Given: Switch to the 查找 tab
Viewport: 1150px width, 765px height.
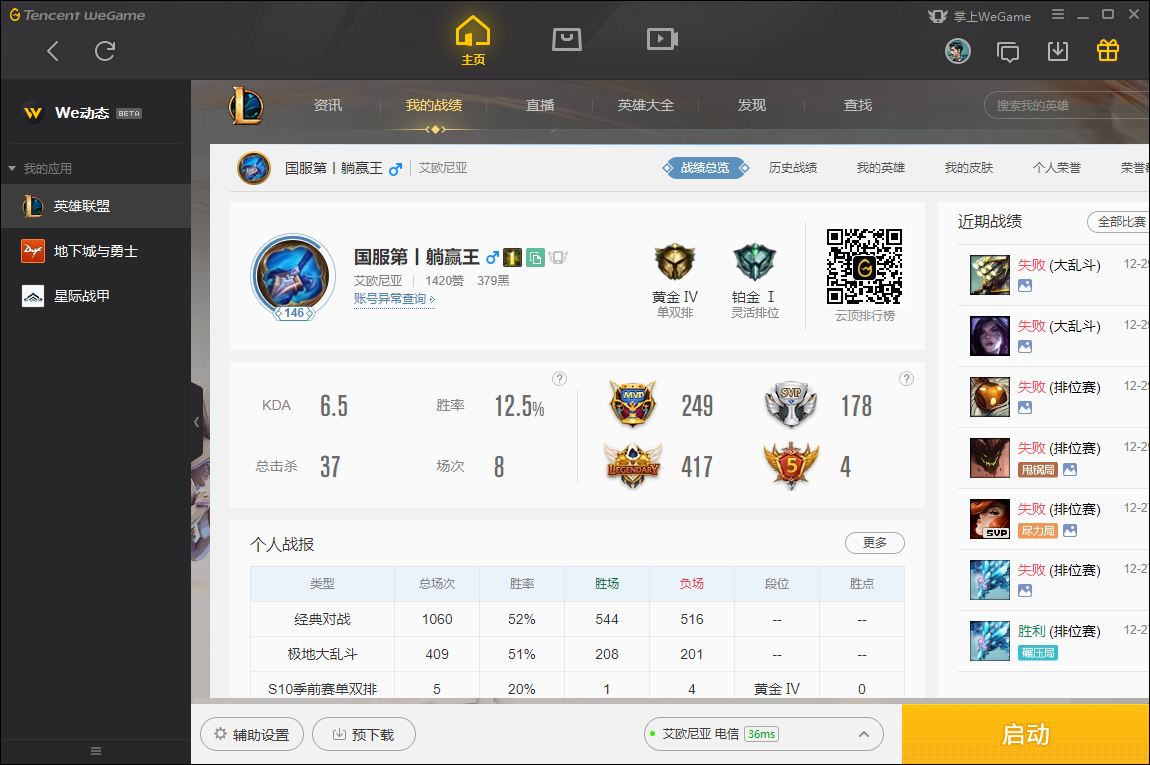Looking at the screenshot, I should [x=858, y=106].
